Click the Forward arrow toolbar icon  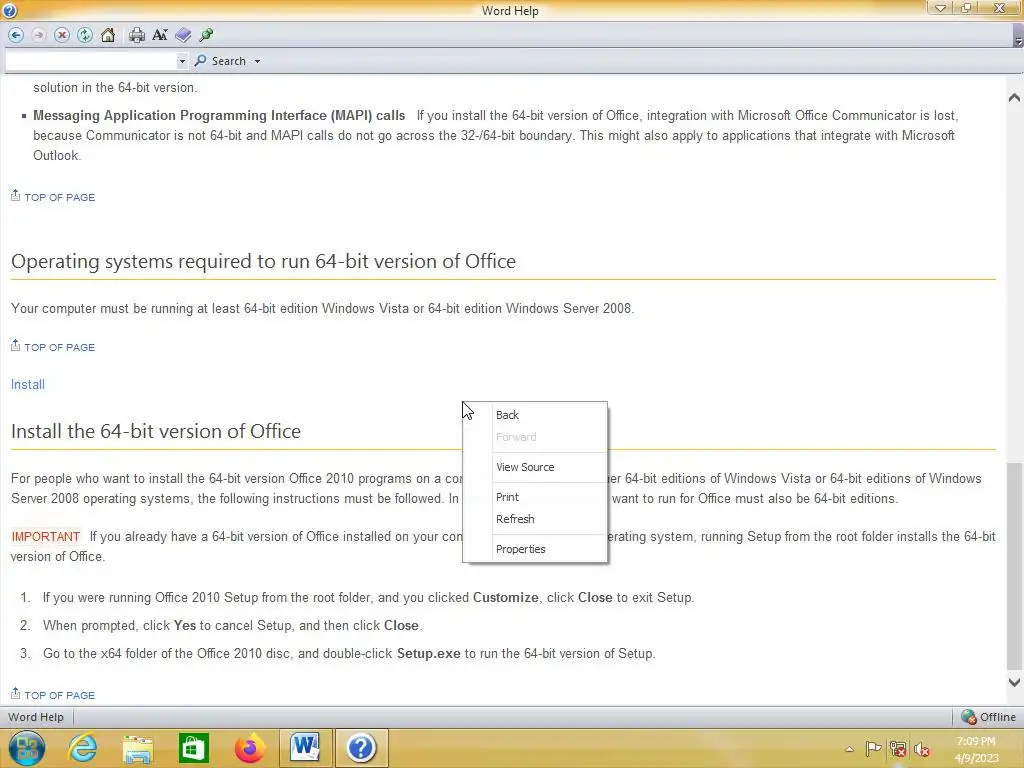[39, 35]
